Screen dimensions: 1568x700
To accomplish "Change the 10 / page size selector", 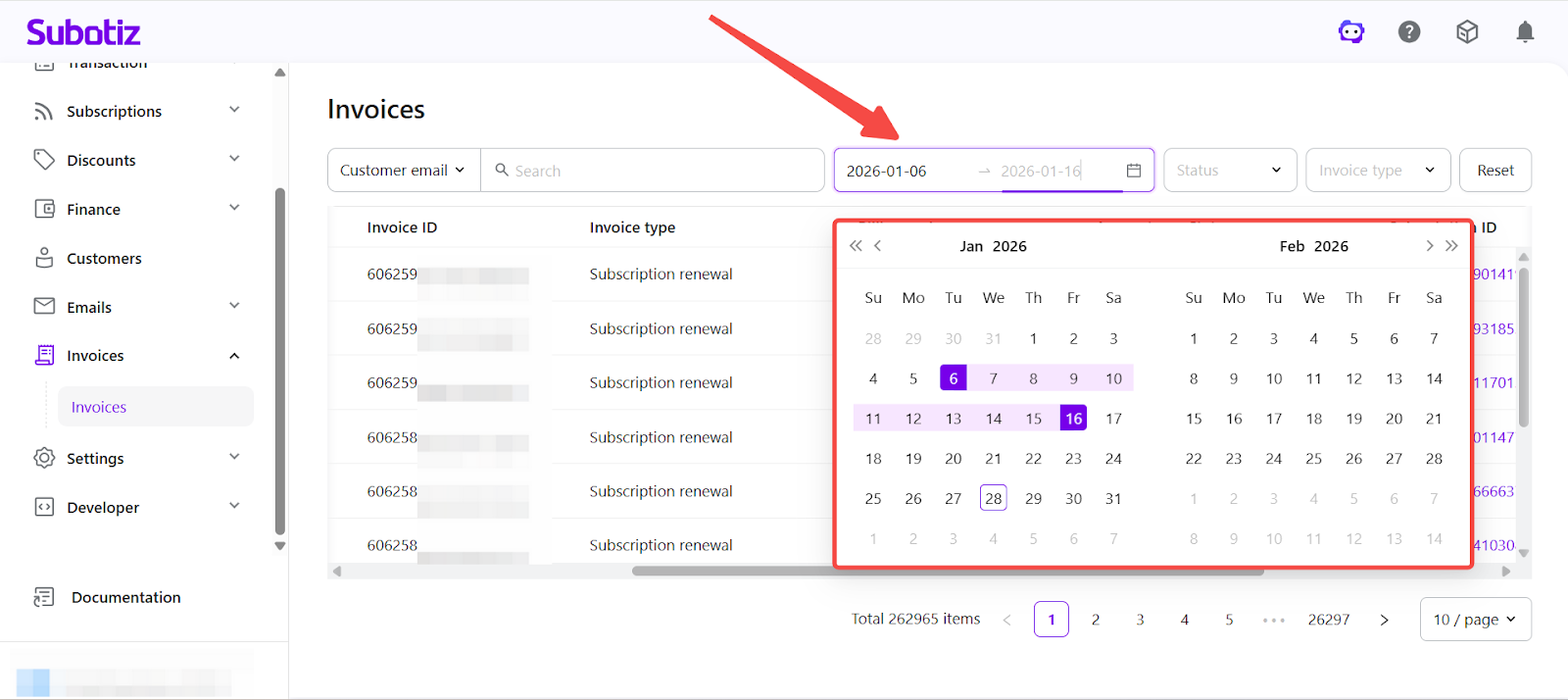I will click(1475, 620).
